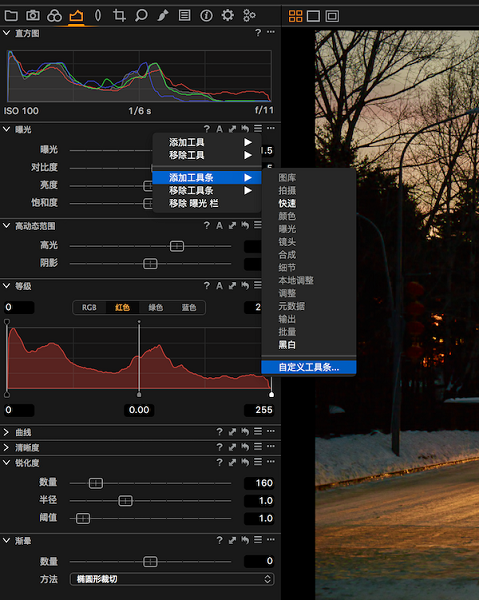Expand the 清晰度 panel
This screenshot has height=600, width=479.
(6, 447)
